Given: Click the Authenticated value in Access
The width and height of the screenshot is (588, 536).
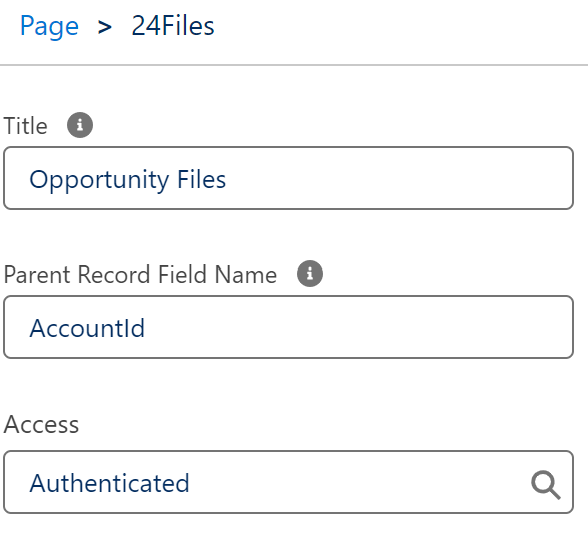Looking at the screenshot, I should (110, 483).
